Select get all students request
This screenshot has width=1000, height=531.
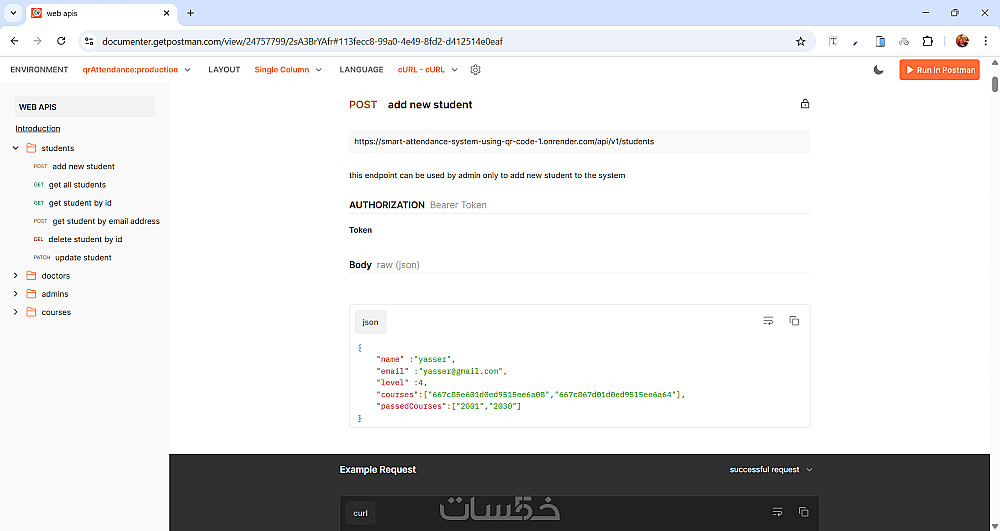coord(77,185)
